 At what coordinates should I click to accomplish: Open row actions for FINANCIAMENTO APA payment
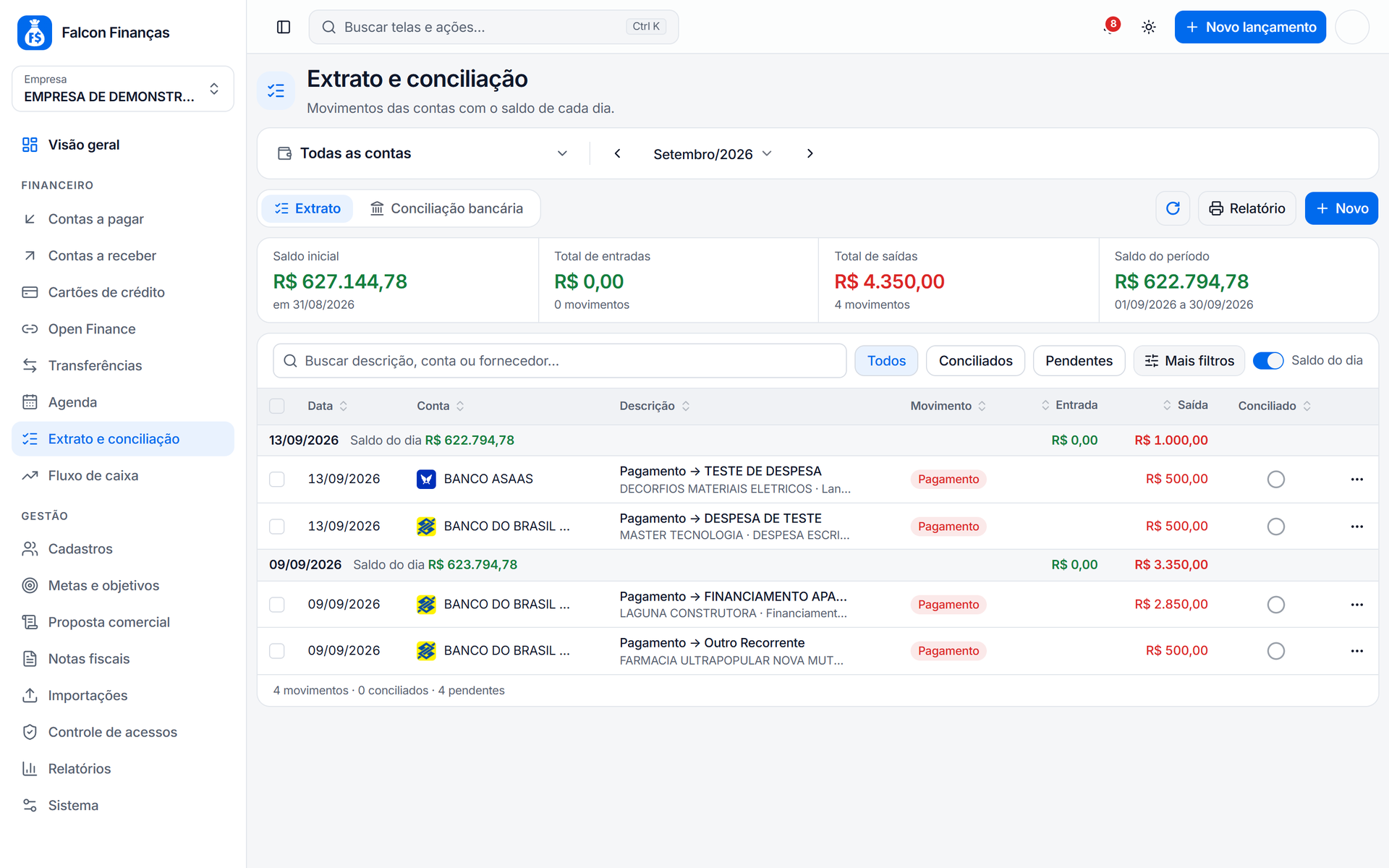click(1356, 605)
